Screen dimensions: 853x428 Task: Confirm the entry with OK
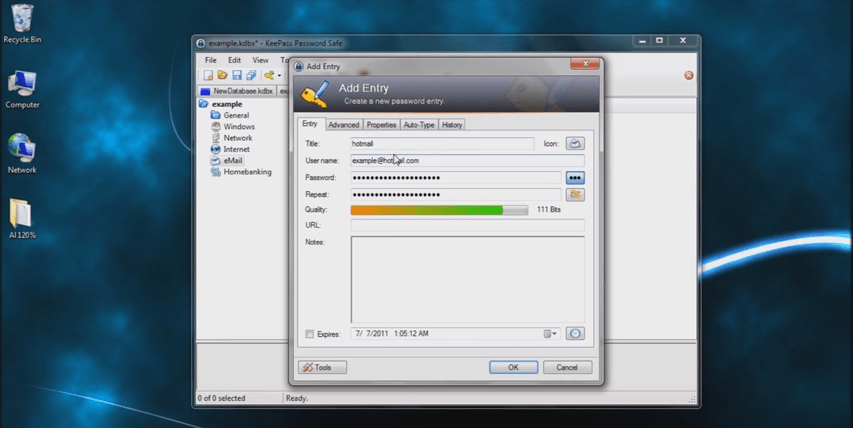513,368
